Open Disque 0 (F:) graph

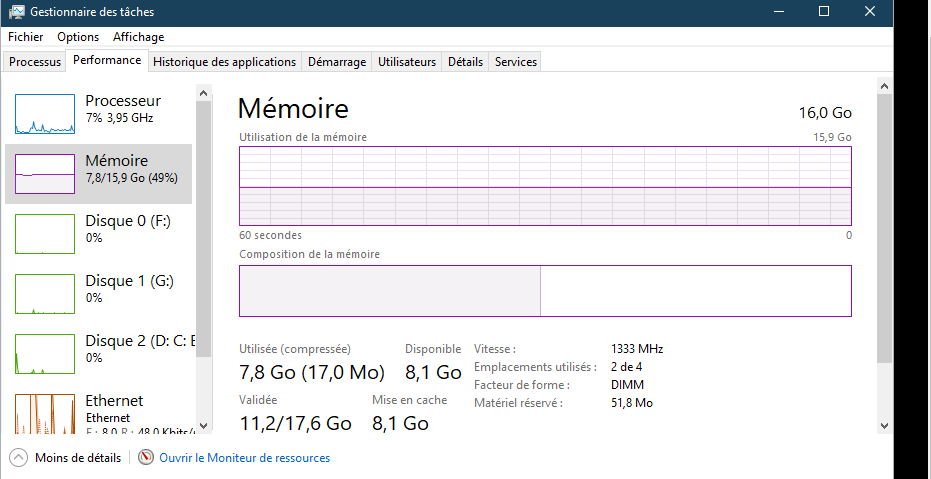(x=45, y=234)
